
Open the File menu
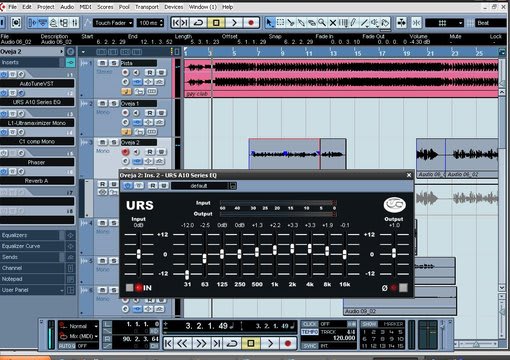pos(12,7)
